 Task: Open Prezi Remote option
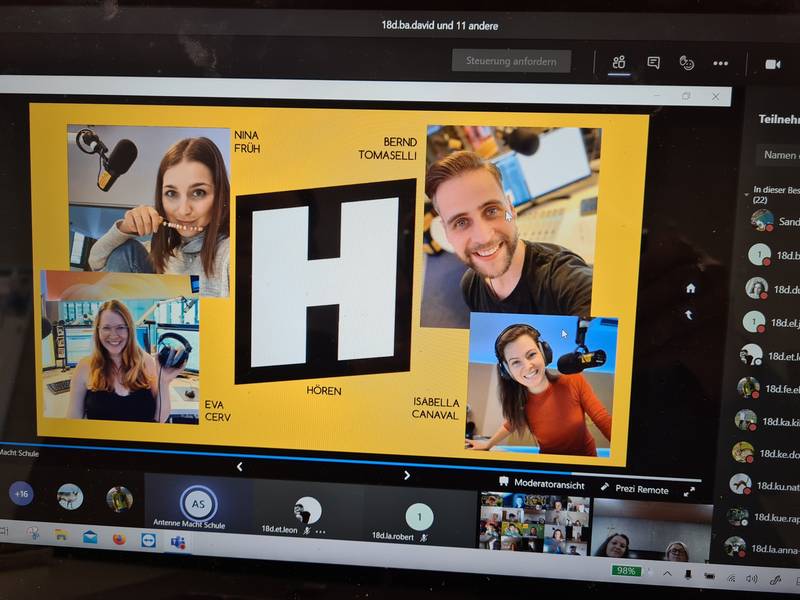[635, 489]
